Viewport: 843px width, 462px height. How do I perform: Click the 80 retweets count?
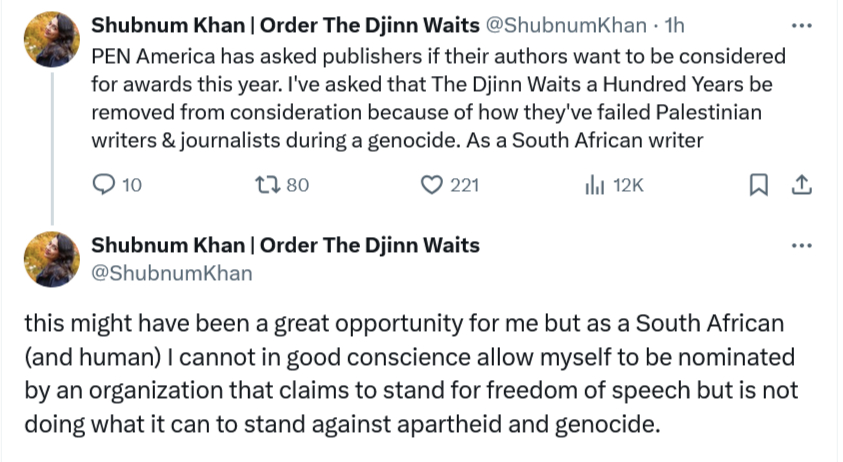point(298,185)
